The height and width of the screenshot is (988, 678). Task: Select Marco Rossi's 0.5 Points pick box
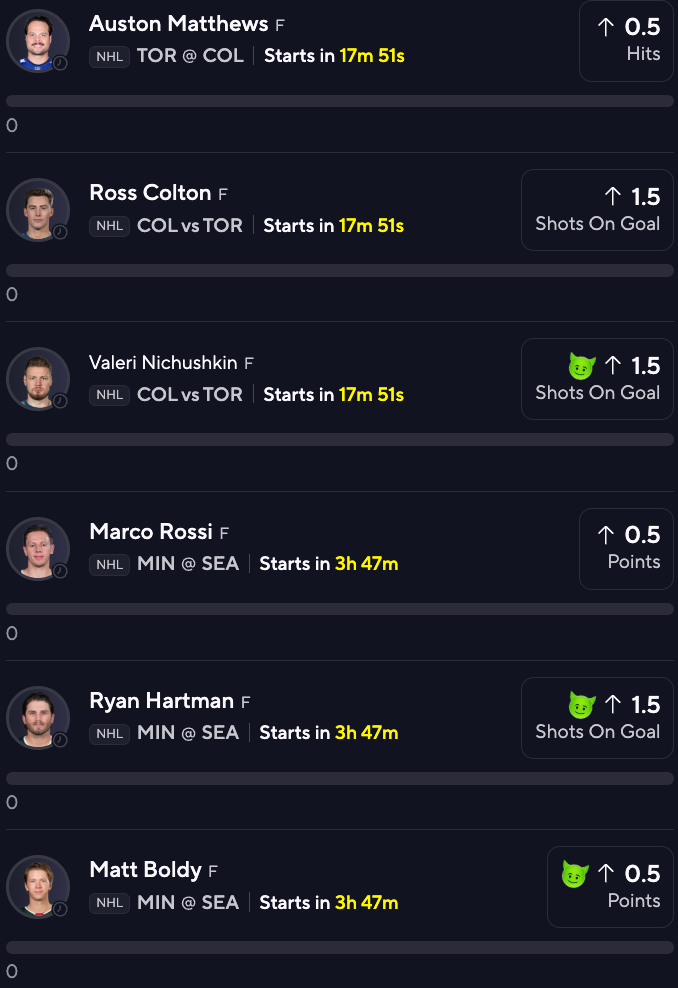point(626,549)
